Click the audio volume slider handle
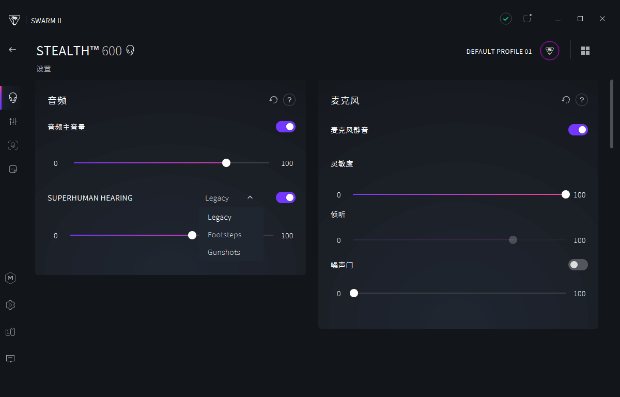Image resolution: width=620 pixels, height=397 pixels. 226,163
